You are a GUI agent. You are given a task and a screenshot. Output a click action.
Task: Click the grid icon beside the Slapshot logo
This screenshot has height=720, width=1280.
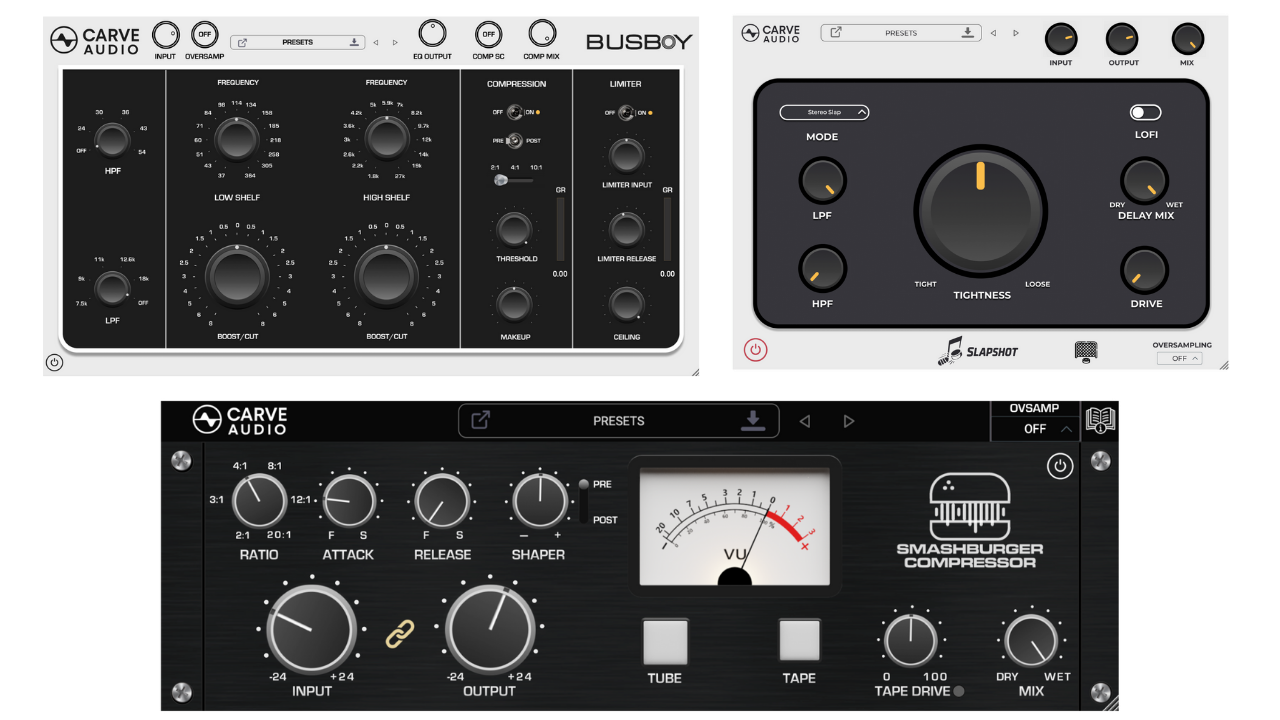click(x=1086, y=351)
